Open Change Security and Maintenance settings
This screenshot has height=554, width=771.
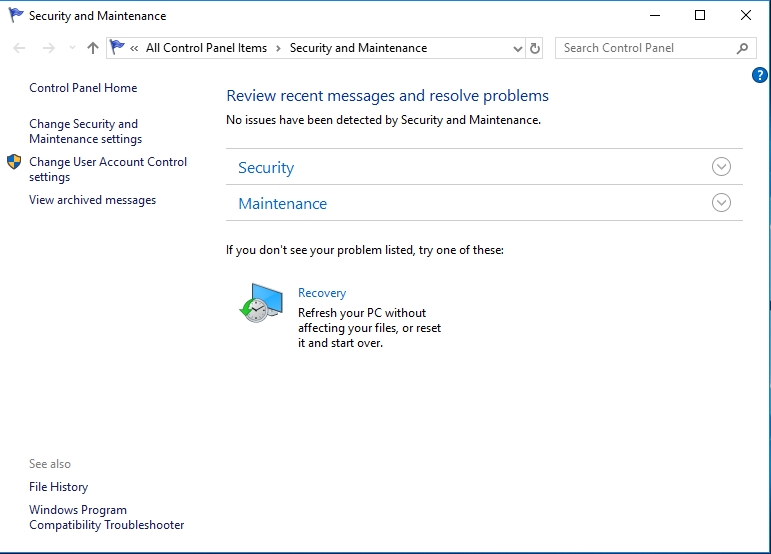(x=86, y=131)
